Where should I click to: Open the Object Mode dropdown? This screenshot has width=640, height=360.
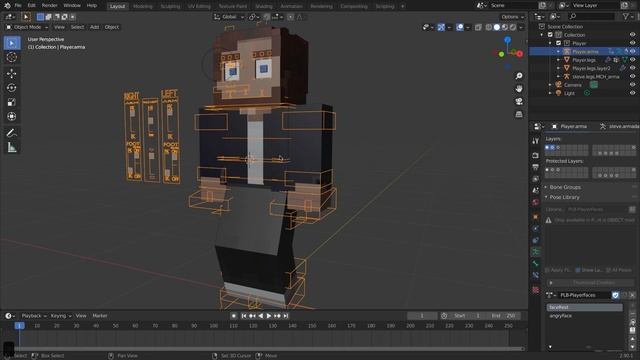tap(27, 27)
